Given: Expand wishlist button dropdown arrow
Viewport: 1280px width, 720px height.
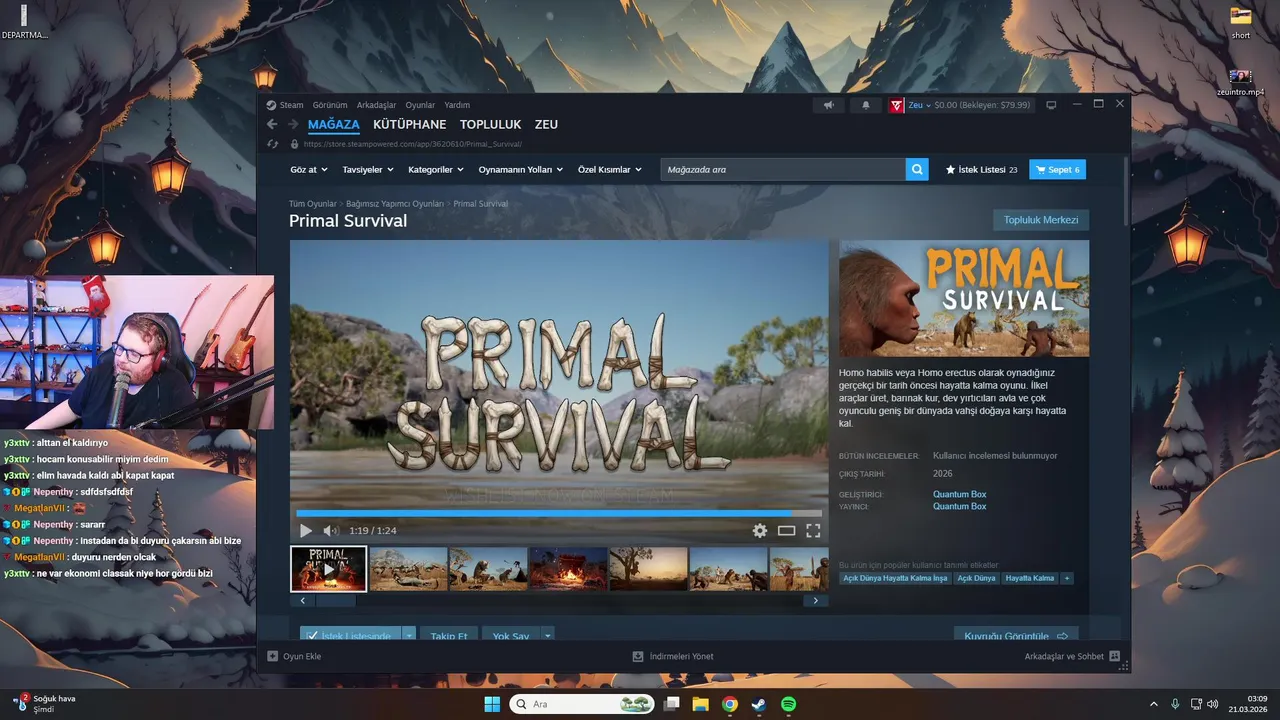Looking at the screenshot, I should tap(409, 636).
